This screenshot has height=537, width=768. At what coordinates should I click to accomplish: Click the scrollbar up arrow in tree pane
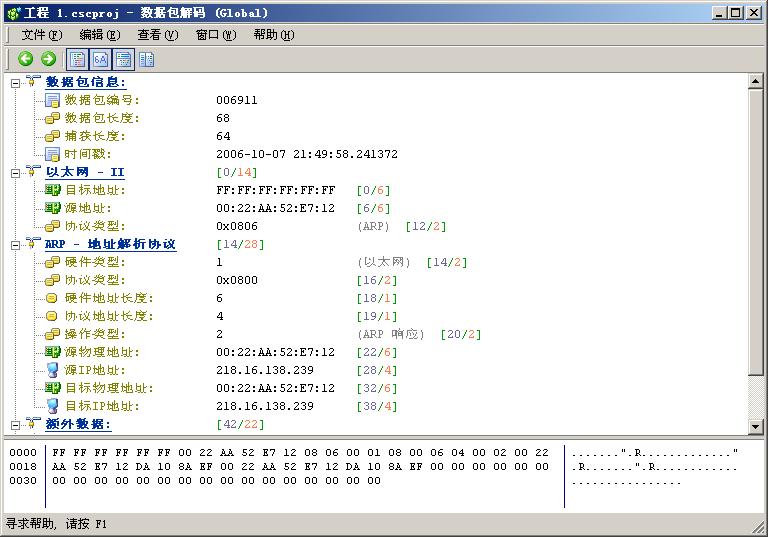coord(755,81)
